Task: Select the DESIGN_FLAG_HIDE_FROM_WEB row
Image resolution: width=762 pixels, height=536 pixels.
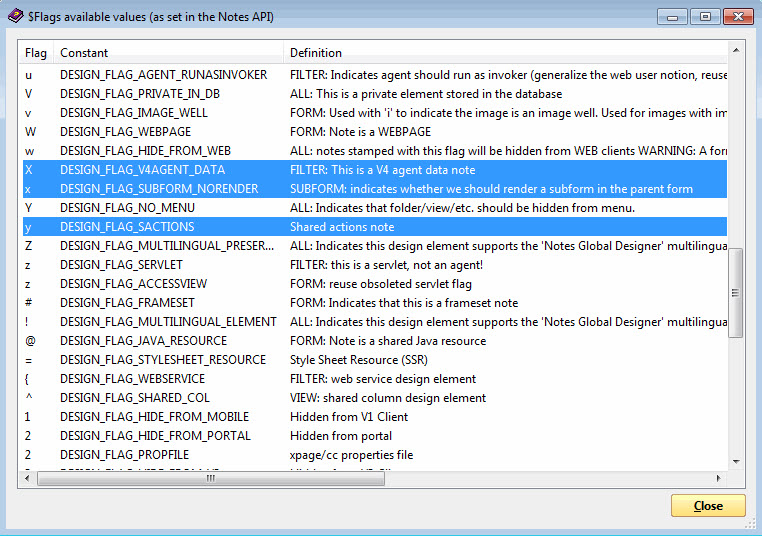Action: [x=145, y=151]
